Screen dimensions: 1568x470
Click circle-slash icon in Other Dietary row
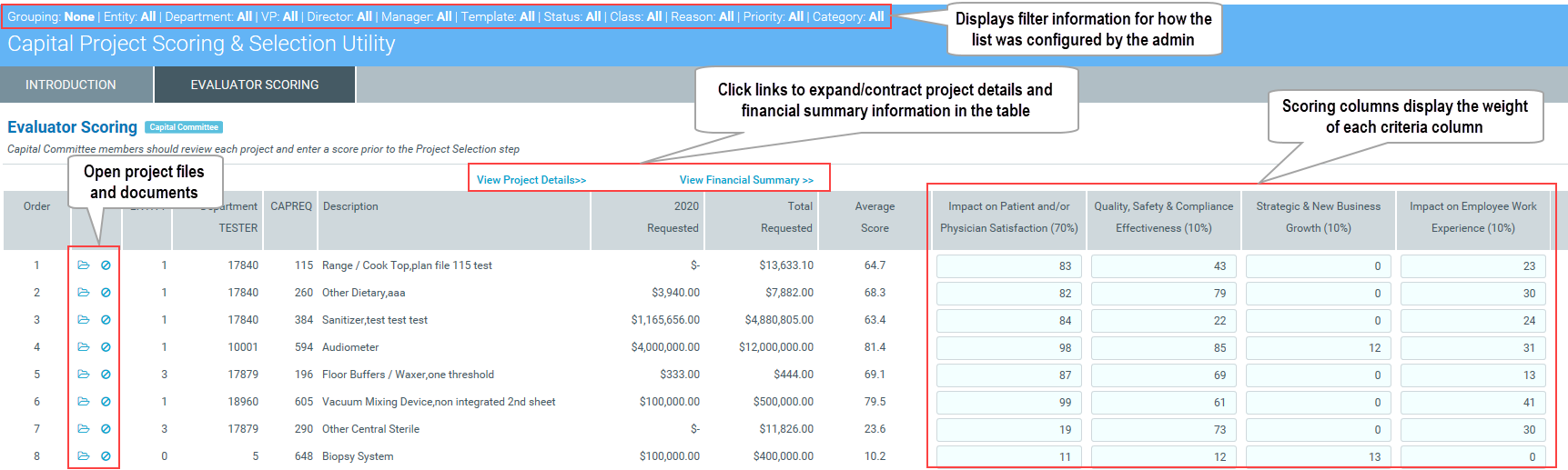(106, 293)
